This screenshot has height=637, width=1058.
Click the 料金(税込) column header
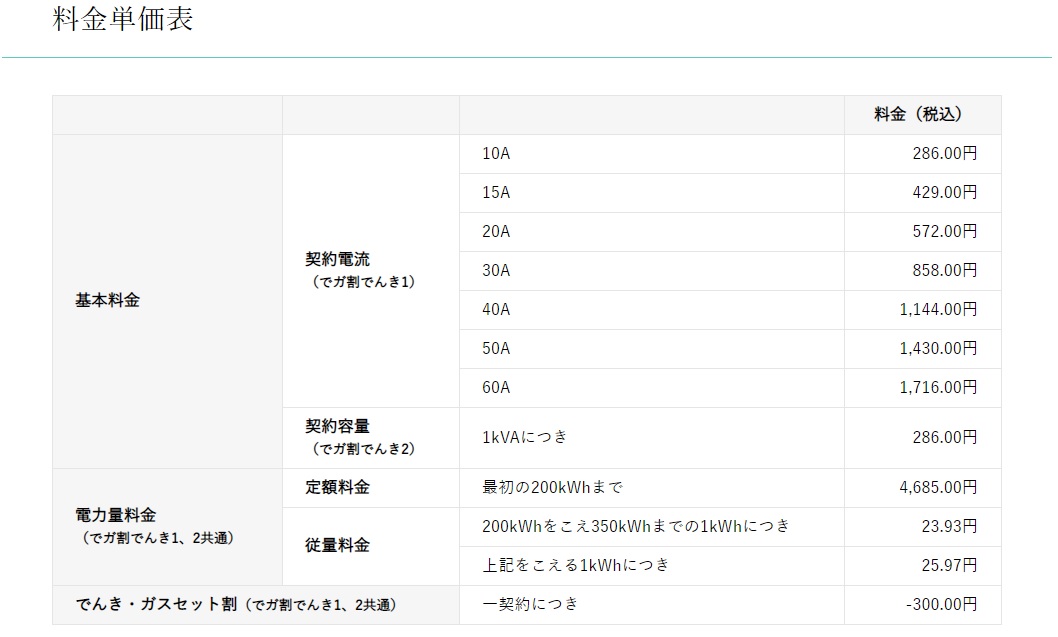(x=918, y=115)
